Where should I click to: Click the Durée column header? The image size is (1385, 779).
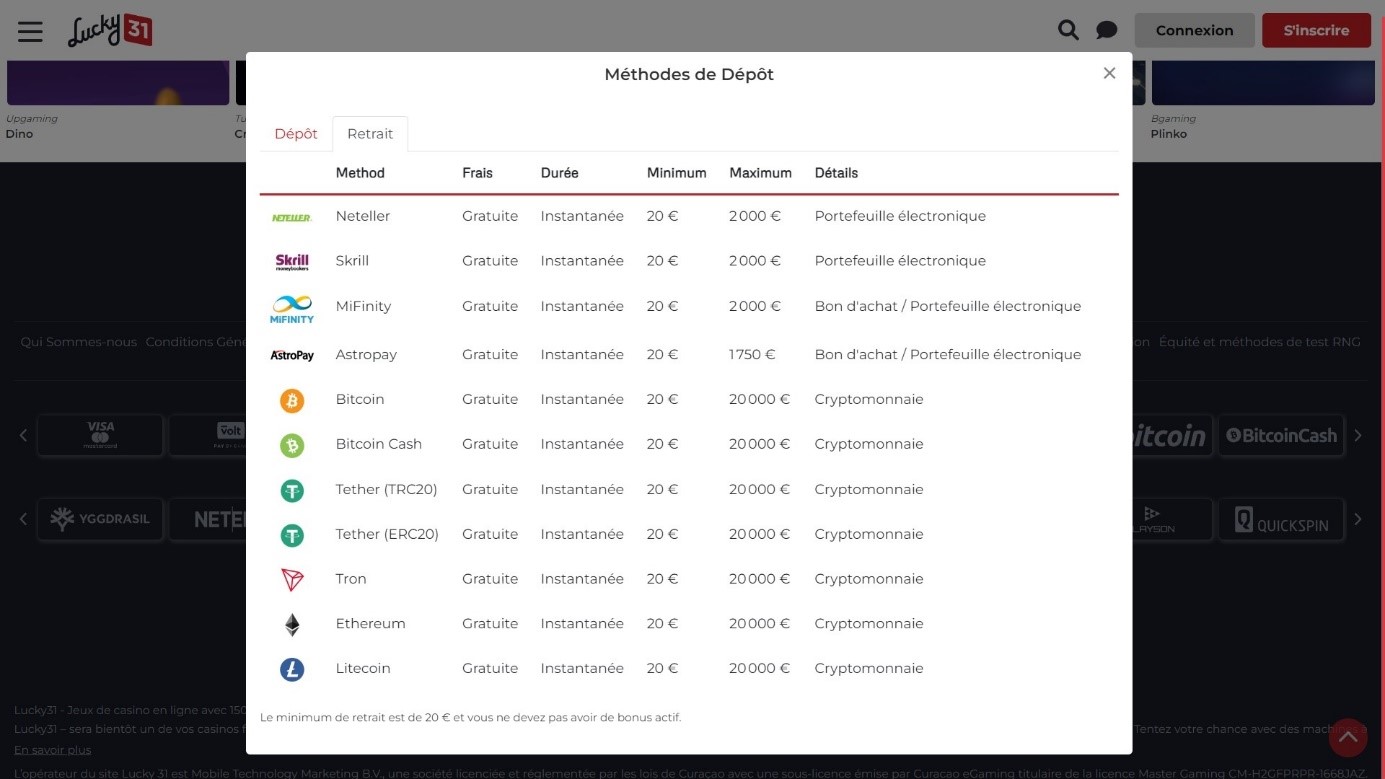click(559, 173)
